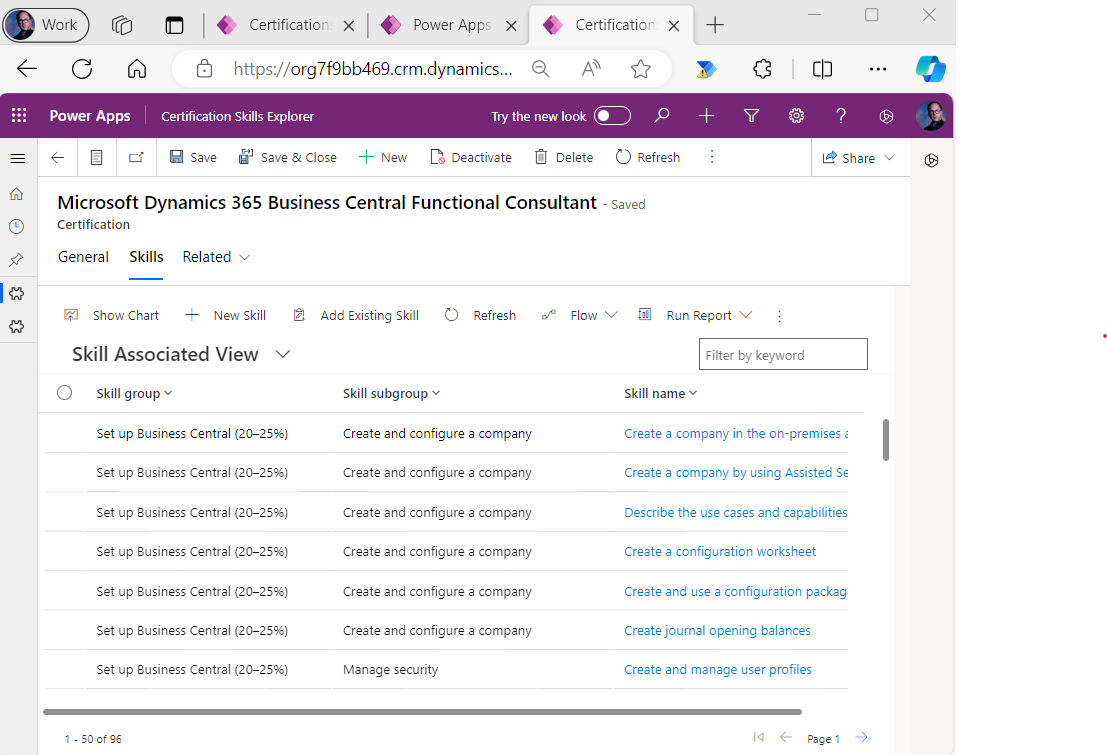Reload the page in browser

(x=82, y=69)
